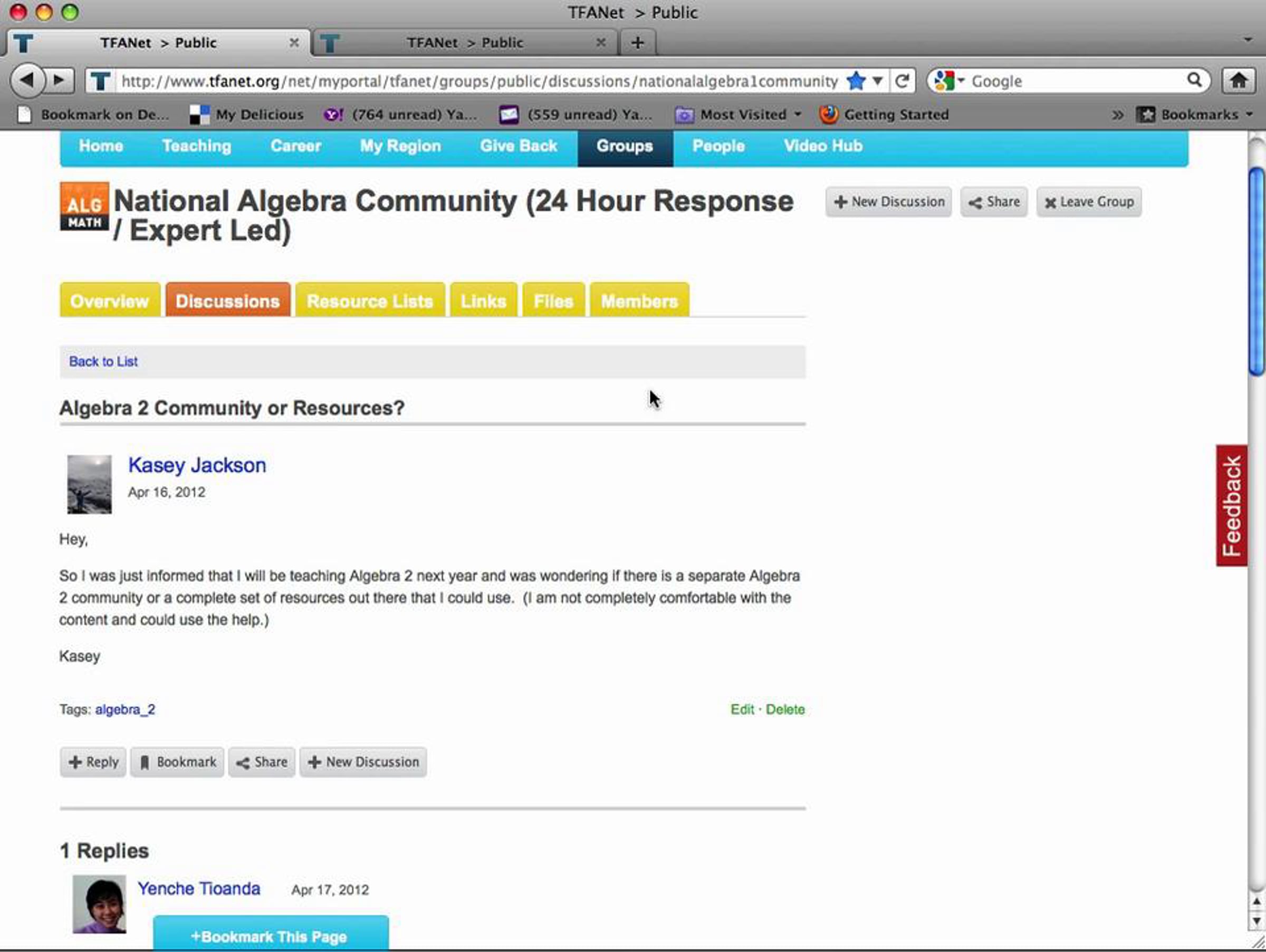Click the Leave Group button
Screen dimensions: 1266x952
1089,202
